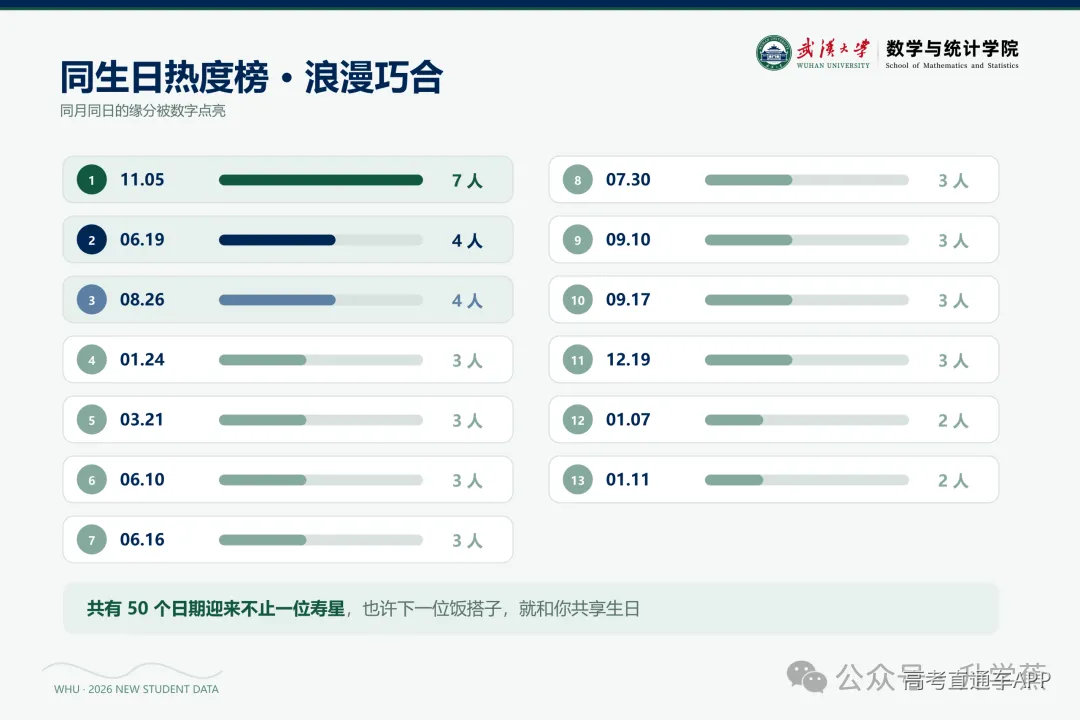The height and width of the screenshot is (720, 1080).
Task: Click the '7 人' count label
Action: click(467, 181)
